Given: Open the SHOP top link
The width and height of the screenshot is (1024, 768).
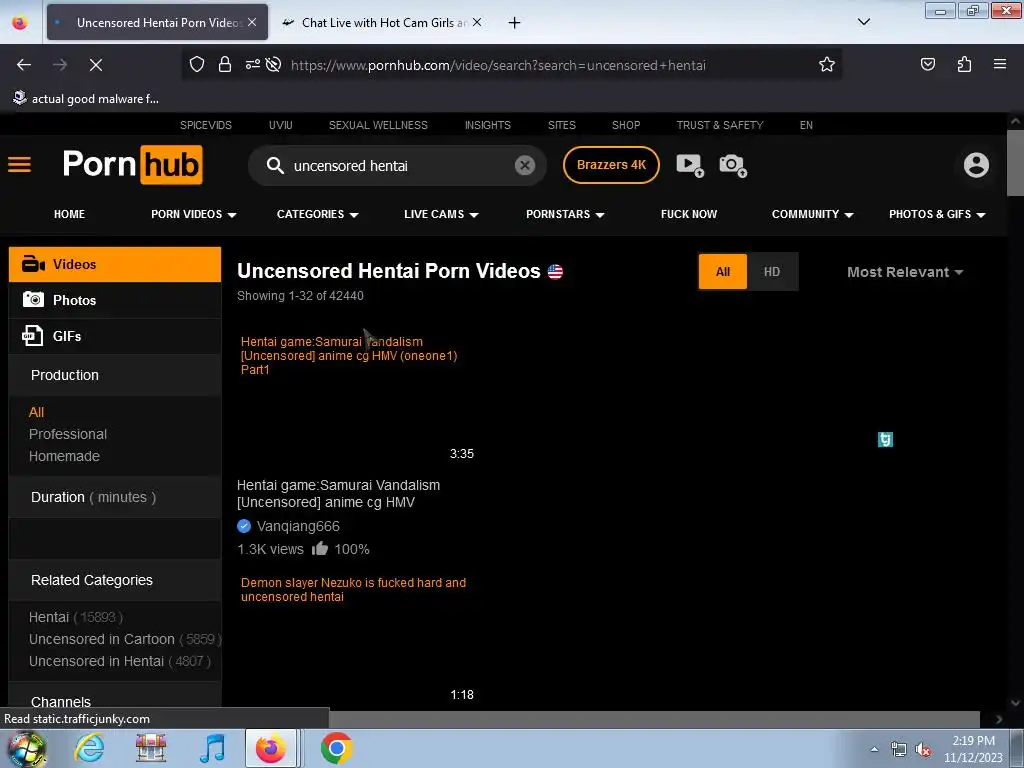Looking at the screenshot, I should [626, 125].
